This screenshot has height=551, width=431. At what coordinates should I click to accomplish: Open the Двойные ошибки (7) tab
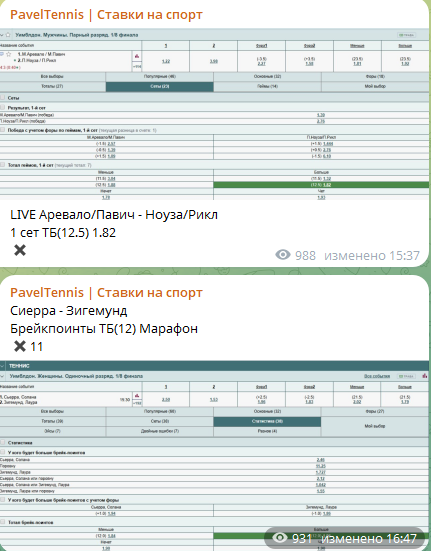(159, 431)
